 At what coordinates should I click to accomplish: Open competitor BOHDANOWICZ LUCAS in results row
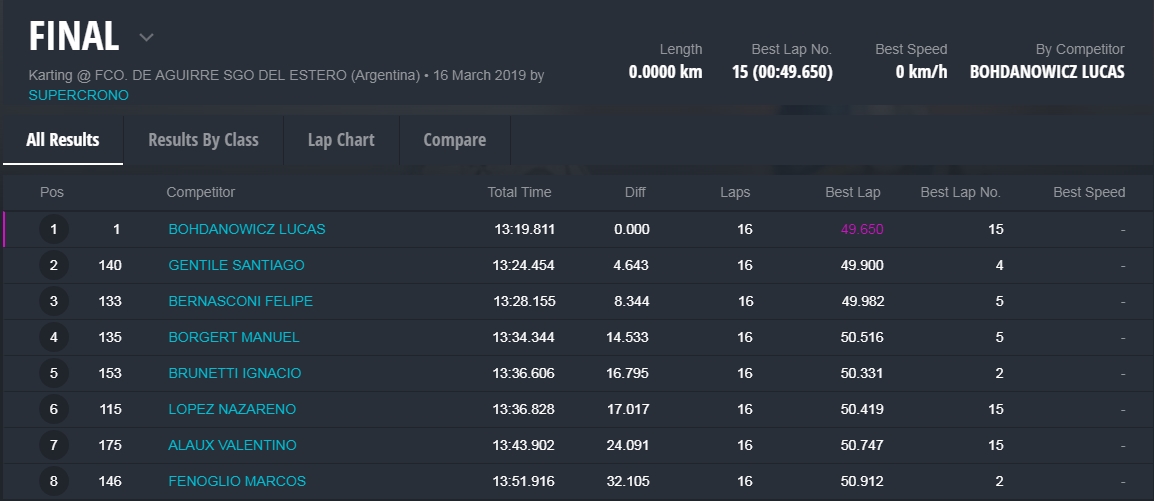(x=246, y=230)
